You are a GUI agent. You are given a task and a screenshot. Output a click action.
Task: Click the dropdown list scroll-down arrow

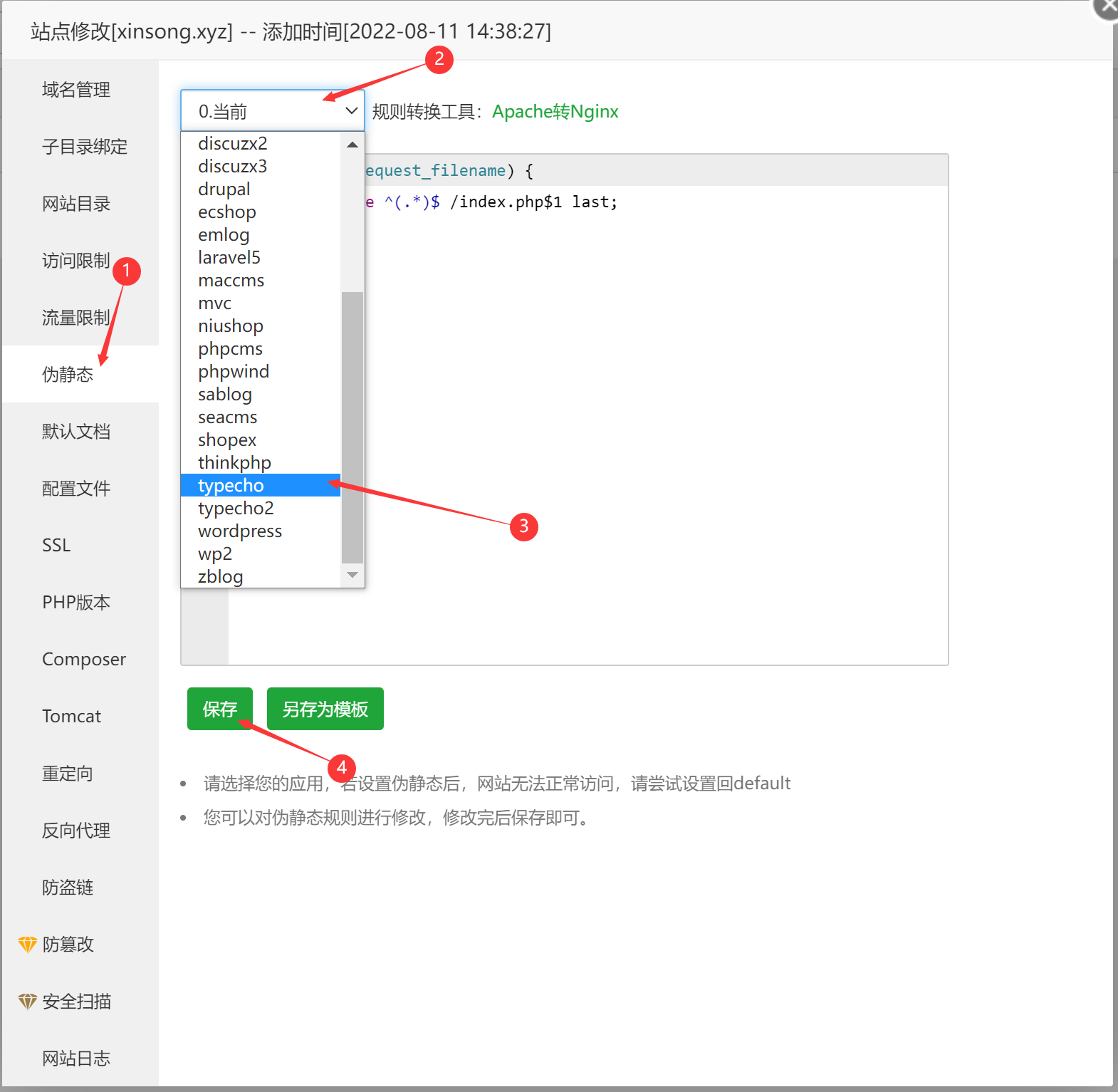[x=352, y=575]
